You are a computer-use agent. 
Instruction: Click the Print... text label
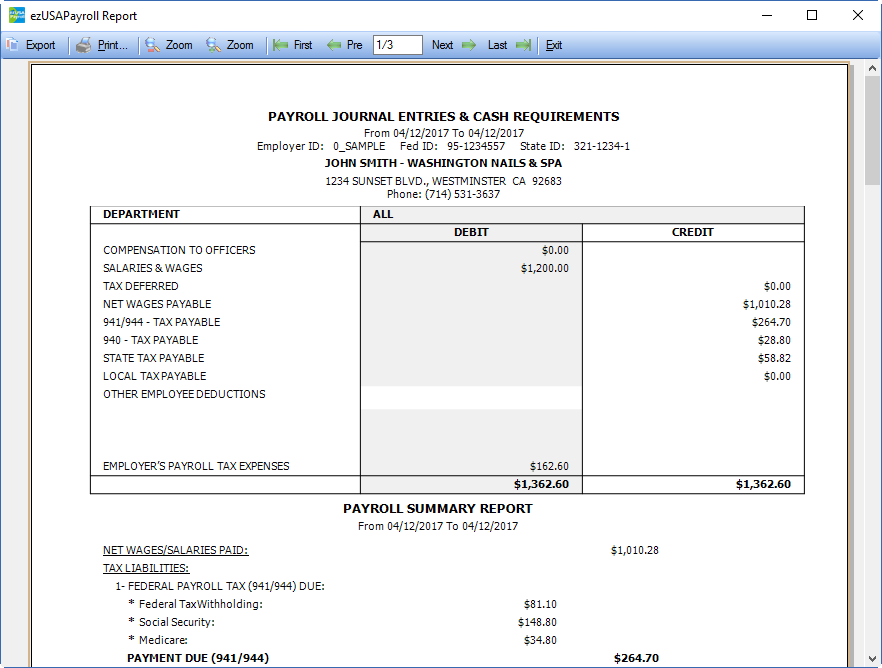[x=113, y=45]
